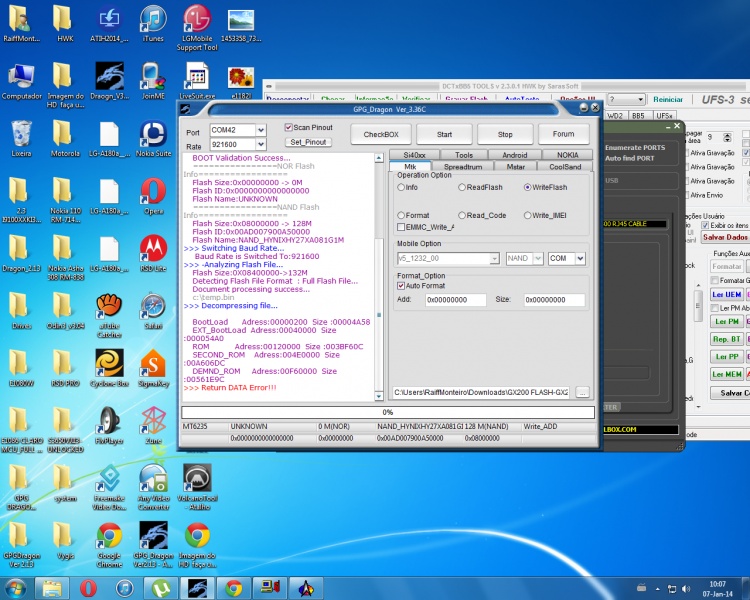Viewport: 750px width, 600px height.
Task: Switch to the CoolSand tab
Action: click(565, 167)
